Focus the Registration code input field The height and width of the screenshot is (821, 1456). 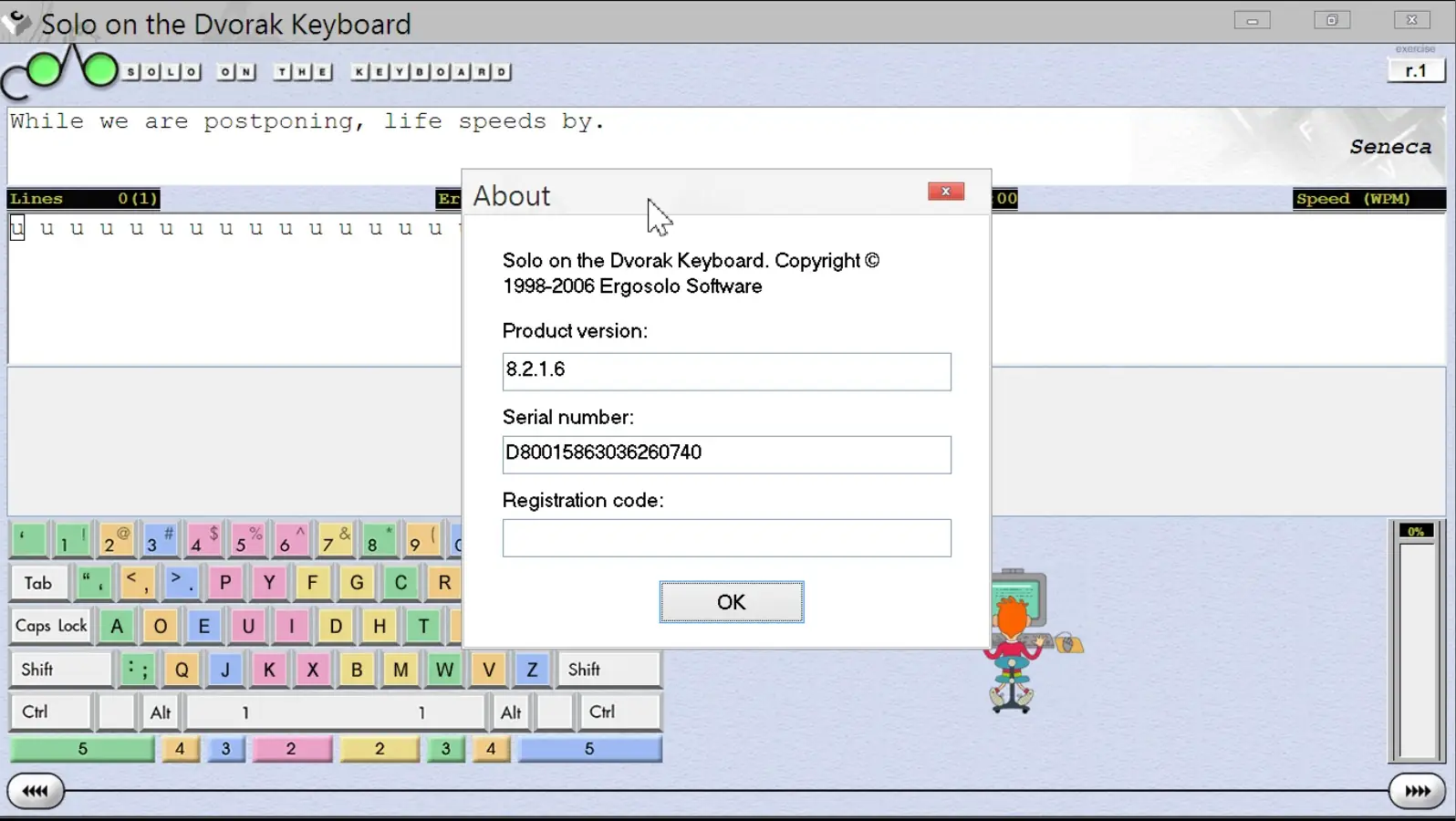(x=726, y=538)
